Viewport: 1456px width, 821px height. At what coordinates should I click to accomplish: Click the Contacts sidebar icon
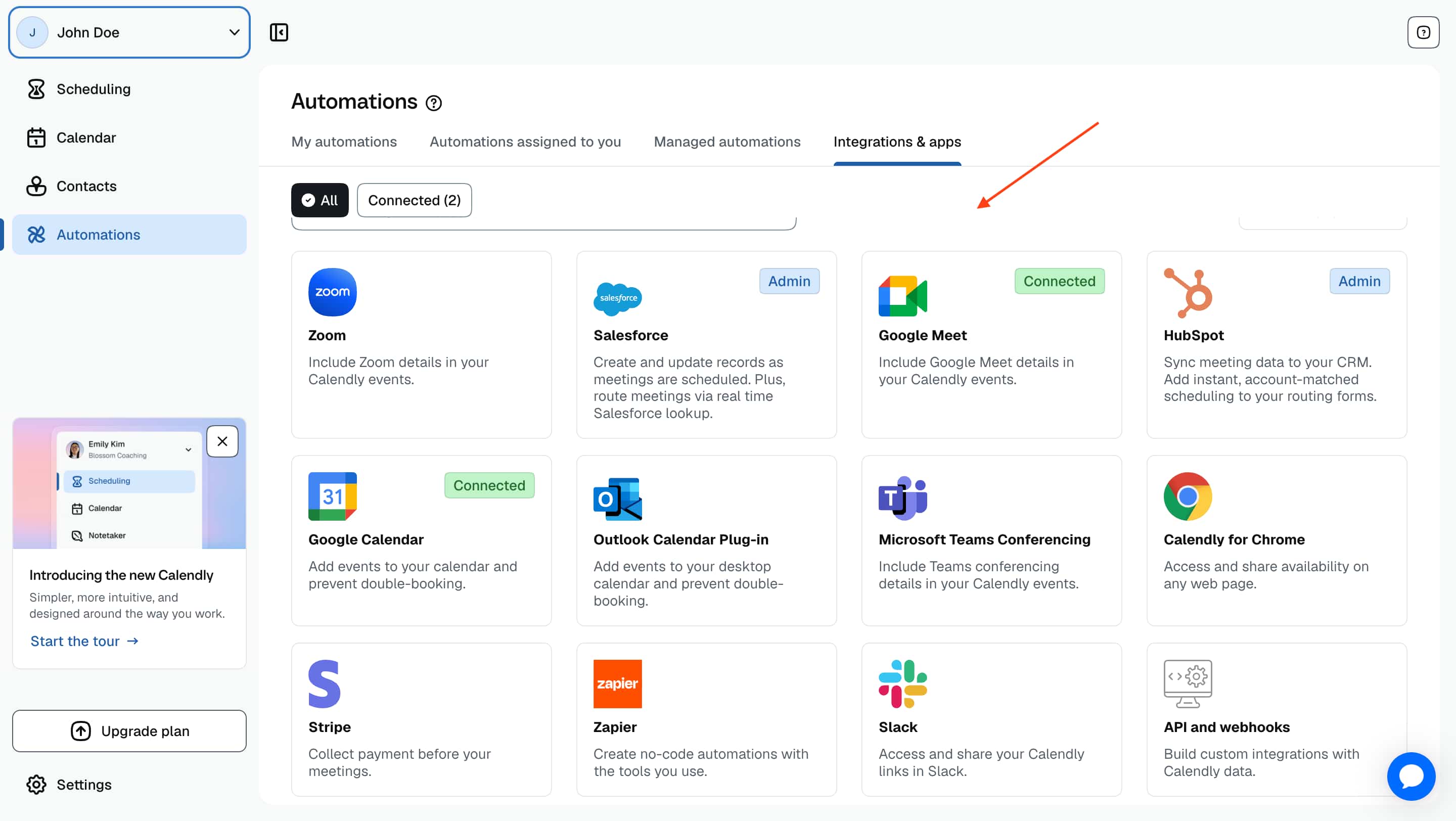[x=36, y=186]
